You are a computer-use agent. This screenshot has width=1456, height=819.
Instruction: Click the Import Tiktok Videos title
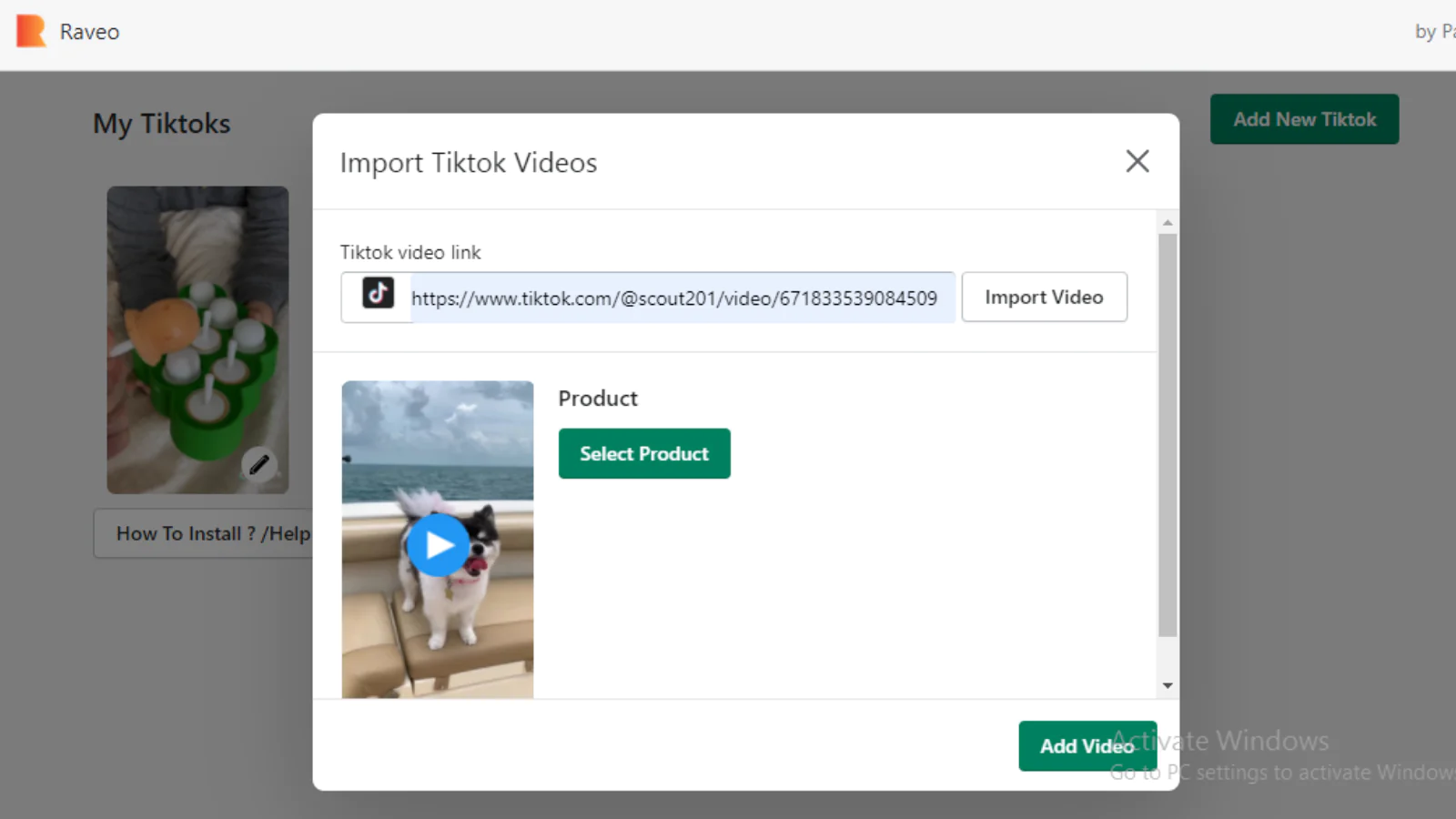click(468, 163)
